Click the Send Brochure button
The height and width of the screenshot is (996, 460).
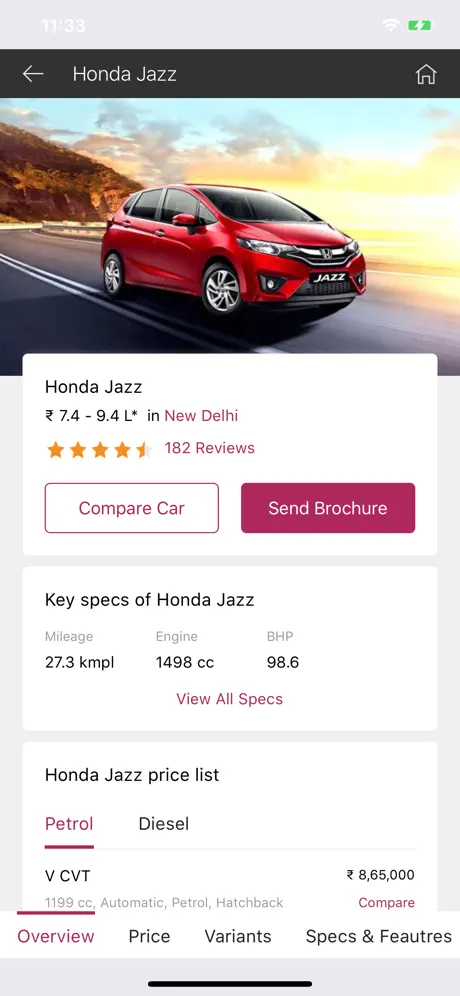[328, 508]
